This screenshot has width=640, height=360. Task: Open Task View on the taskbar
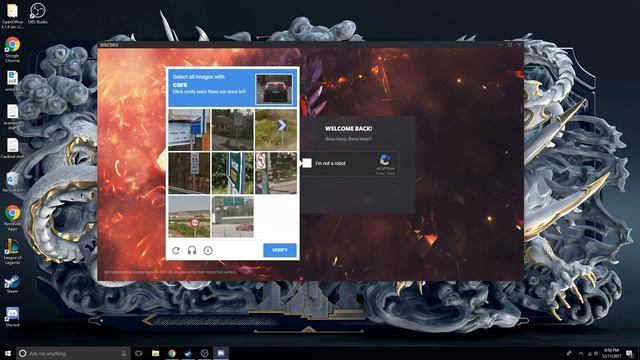pyautogui.click(x=139, y=353)
